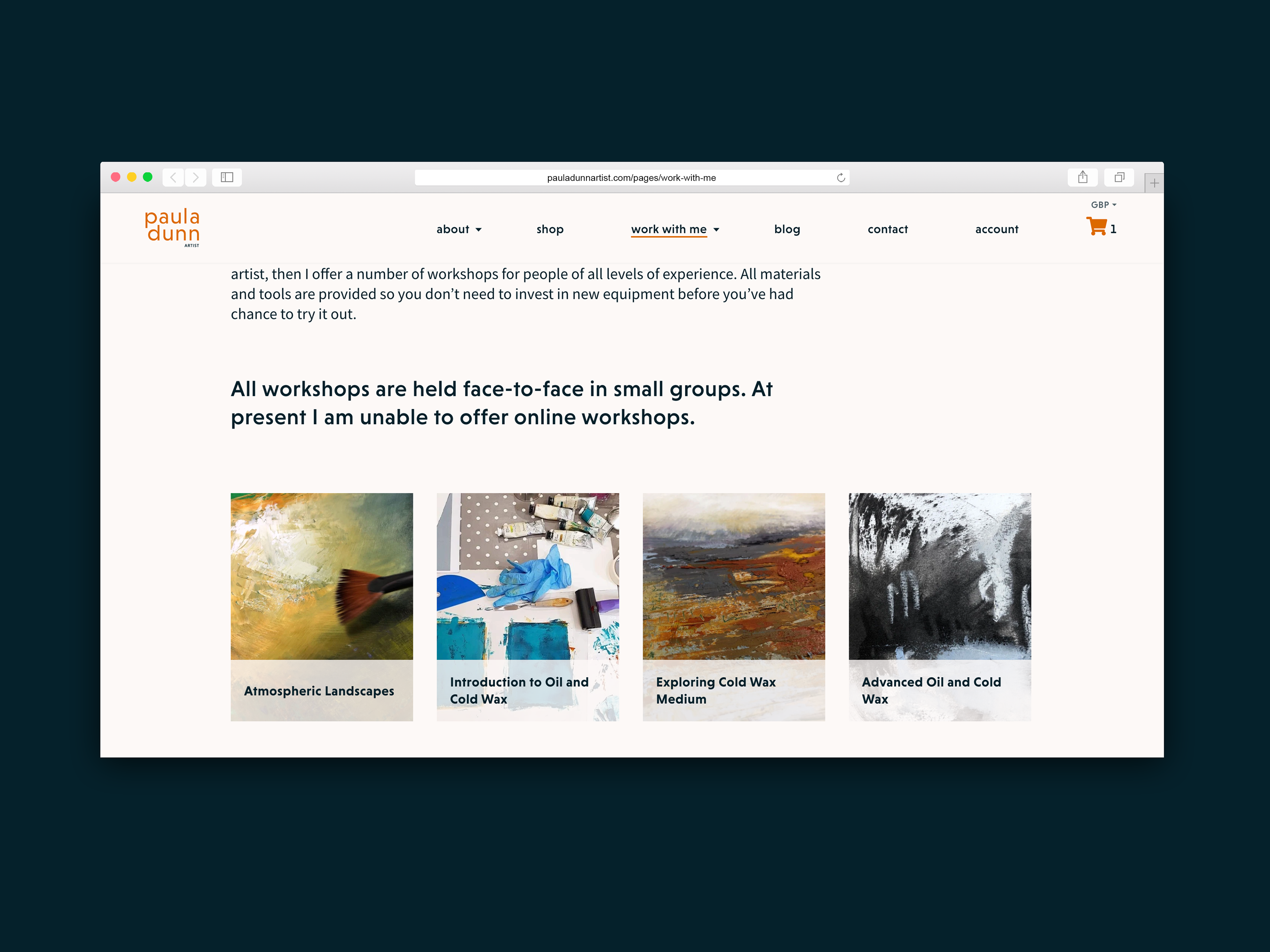Viewport: 1270px width, 952px height.
Task: Expand the about menu dropdown
Action: point(459,229)
